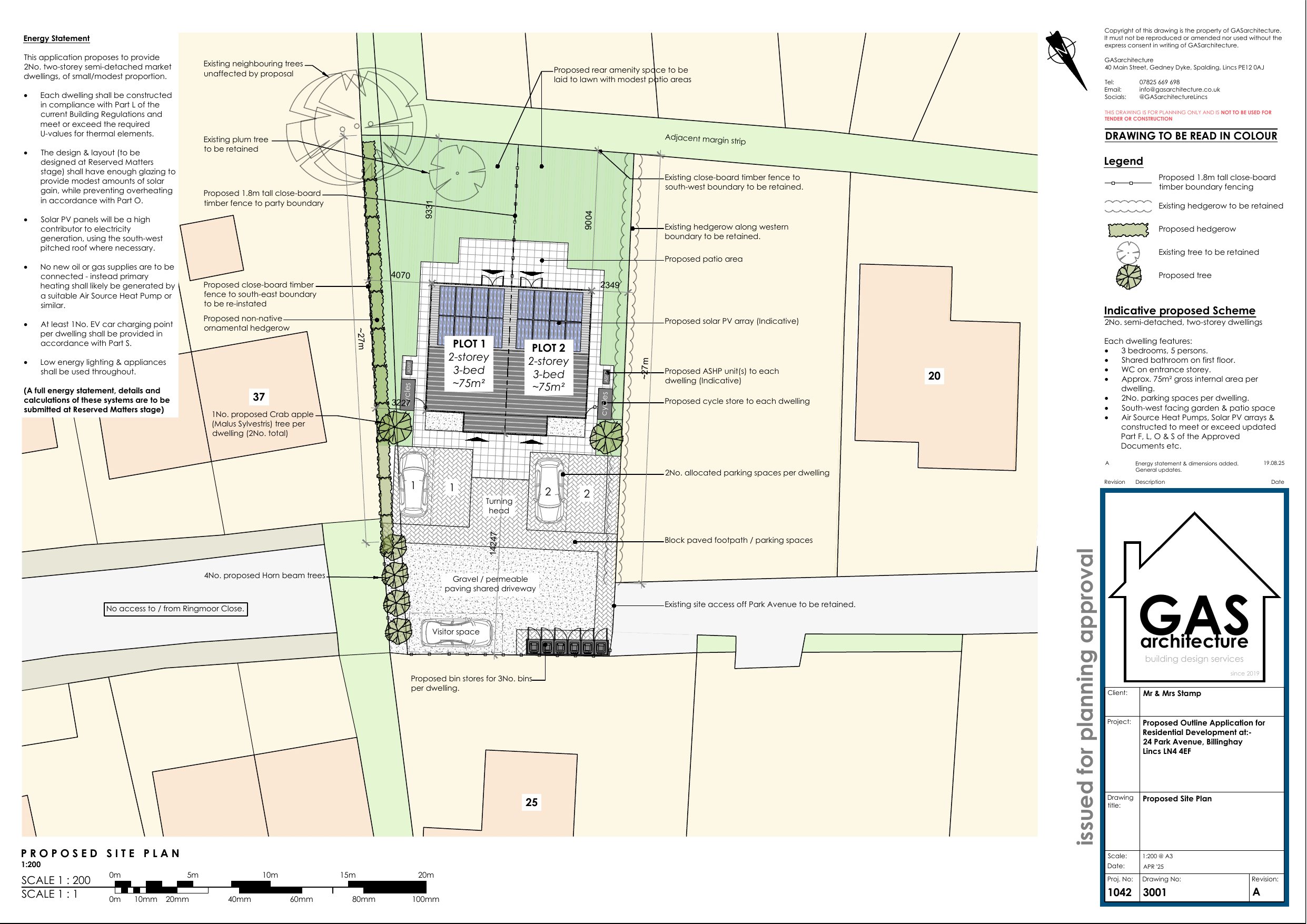
Task: Click the bin stores row symbol
Action: pyautogui.click(x=567, y=647)
